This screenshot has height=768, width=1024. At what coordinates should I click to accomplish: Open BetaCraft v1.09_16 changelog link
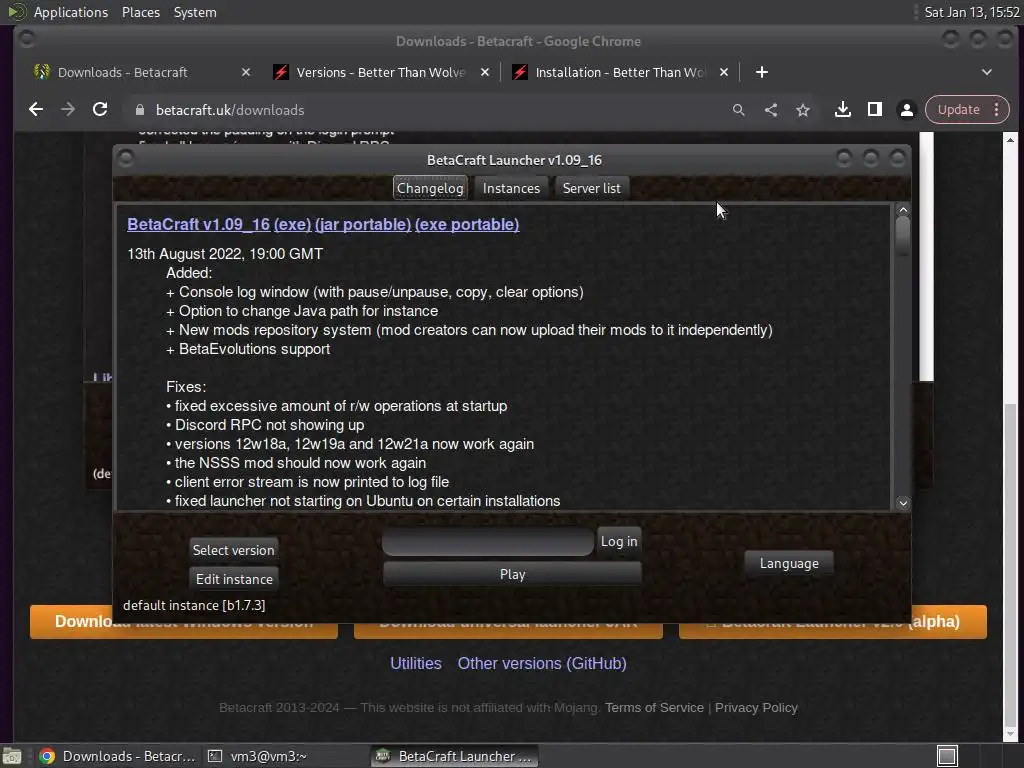coord(199,225)
